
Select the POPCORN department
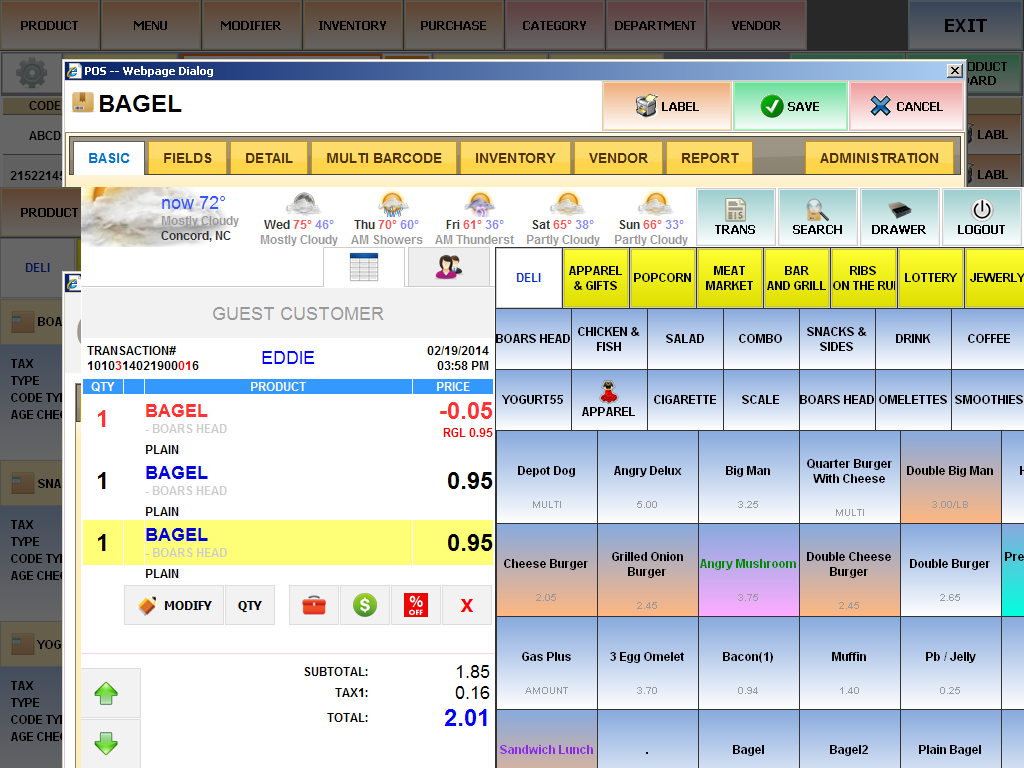coord(662,278)
